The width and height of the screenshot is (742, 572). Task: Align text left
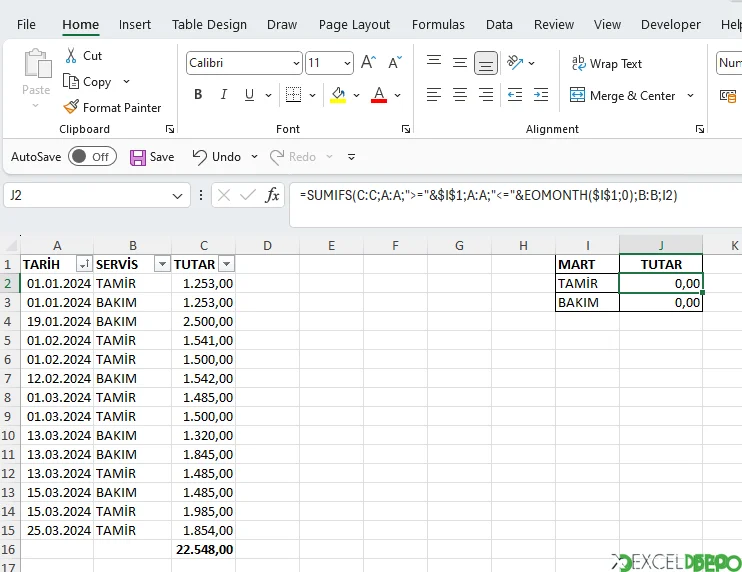tap(433, 95)
